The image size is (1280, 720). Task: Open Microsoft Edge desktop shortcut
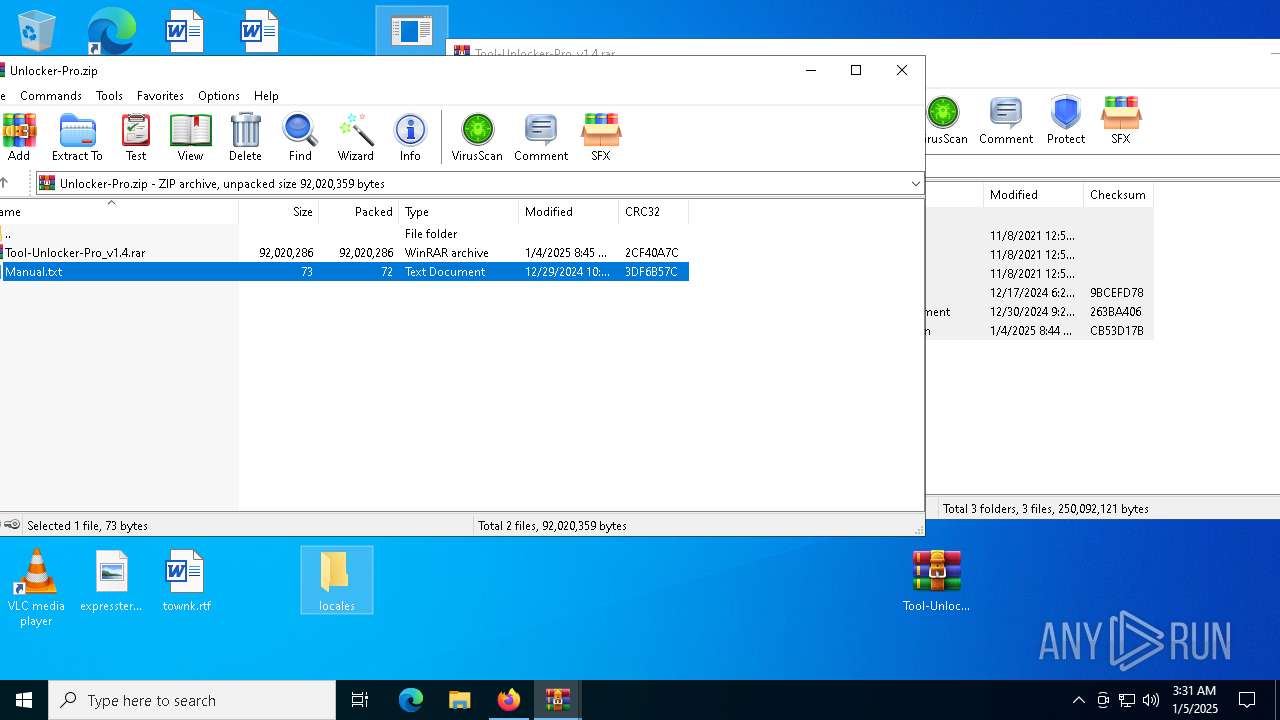tap(111, 30)
